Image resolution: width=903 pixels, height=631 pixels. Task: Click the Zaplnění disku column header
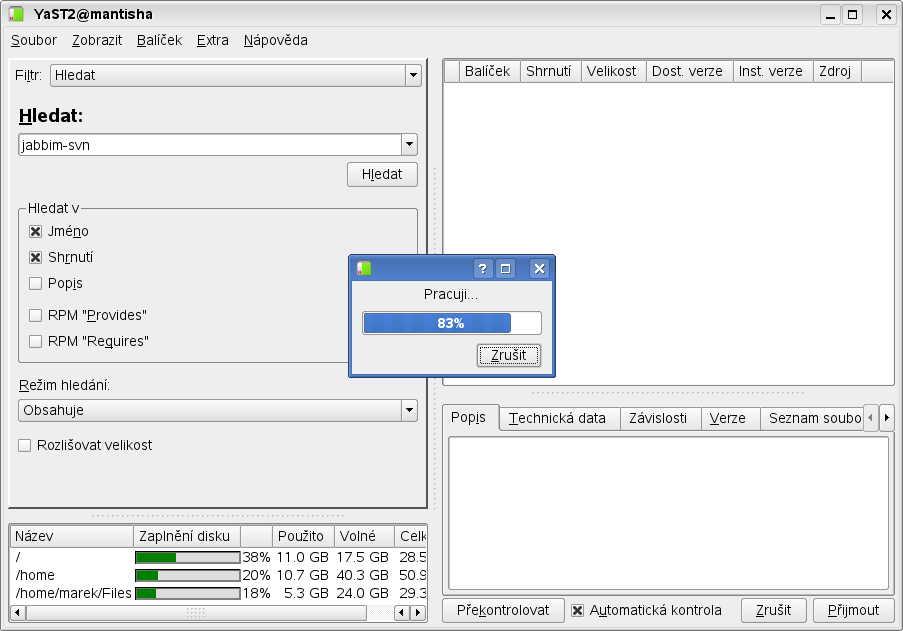187,536
